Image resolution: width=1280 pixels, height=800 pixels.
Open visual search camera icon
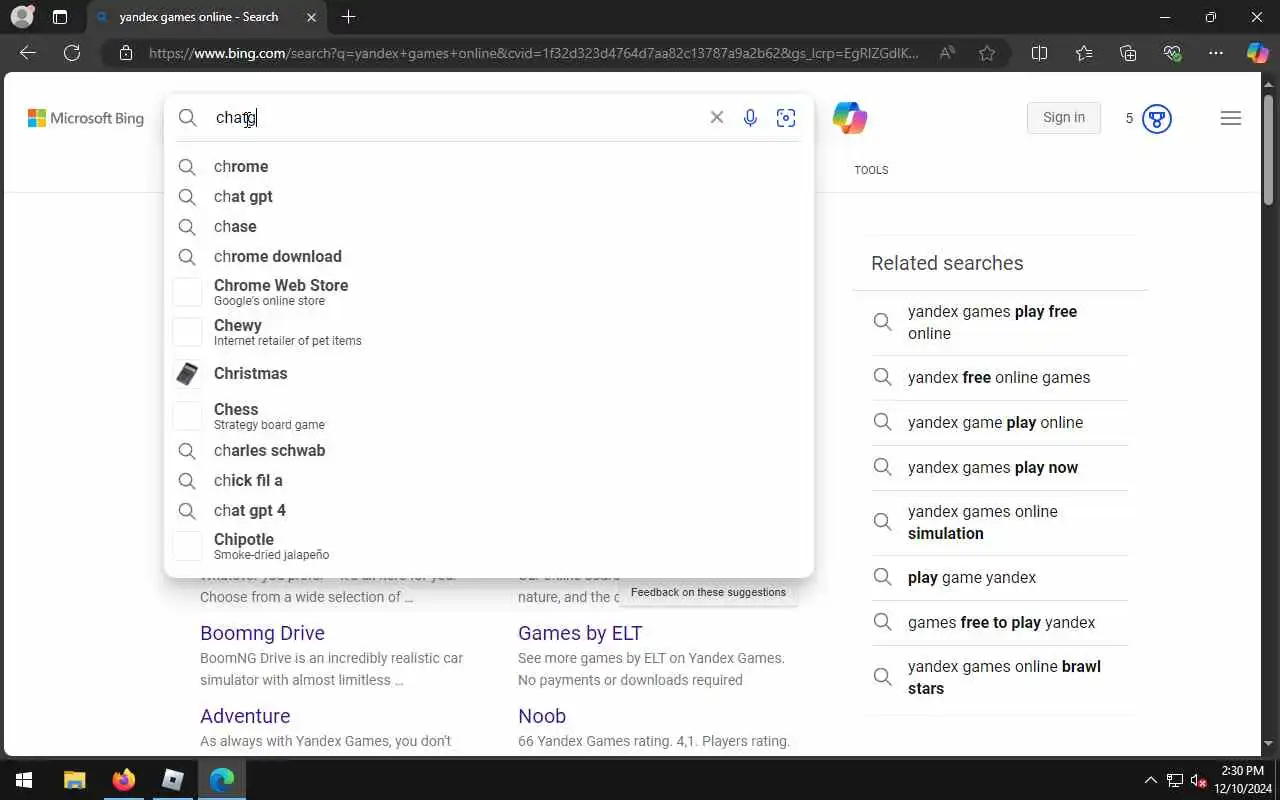coord(786,118)
